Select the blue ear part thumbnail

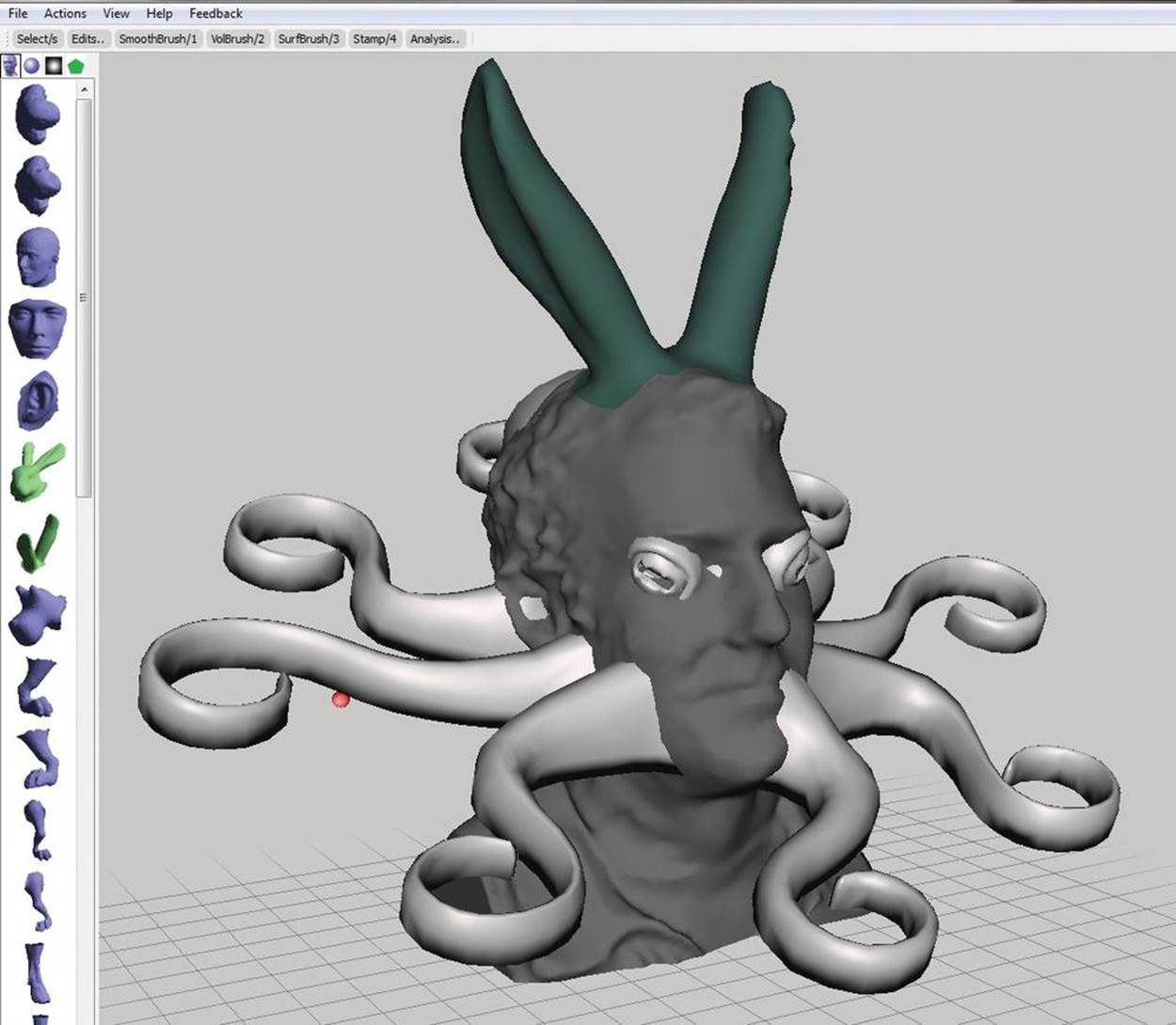click(39, 400)
